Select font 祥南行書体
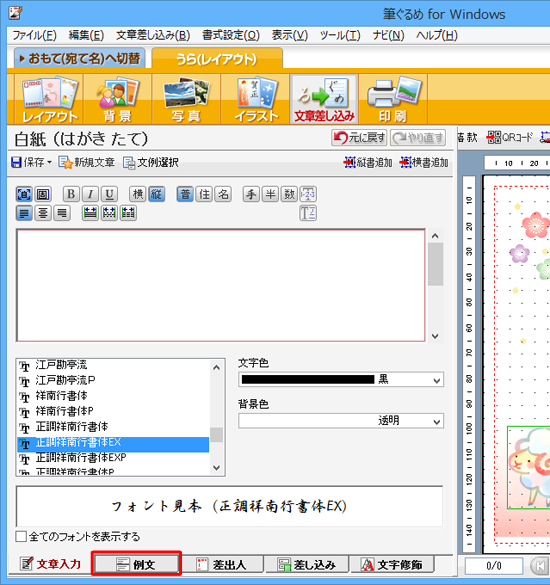The image size is (550, 585). coord(113,396)
